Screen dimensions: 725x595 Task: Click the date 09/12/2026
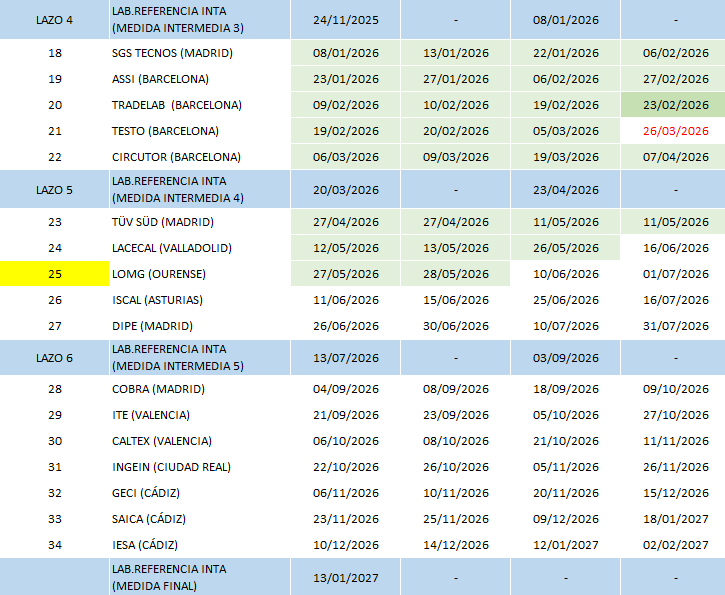pyautogui.click(x=565, y=519)
